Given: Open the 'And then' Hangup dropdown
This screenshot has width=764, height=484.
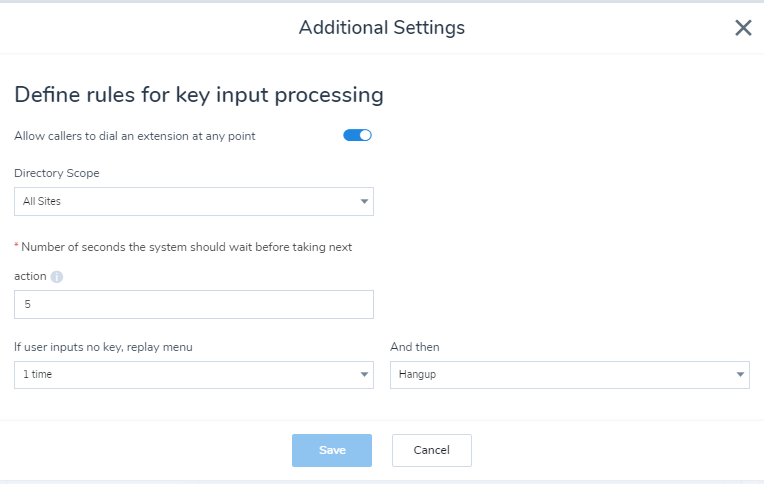Looking at the screenshot, I should click(x=570, y=374).
